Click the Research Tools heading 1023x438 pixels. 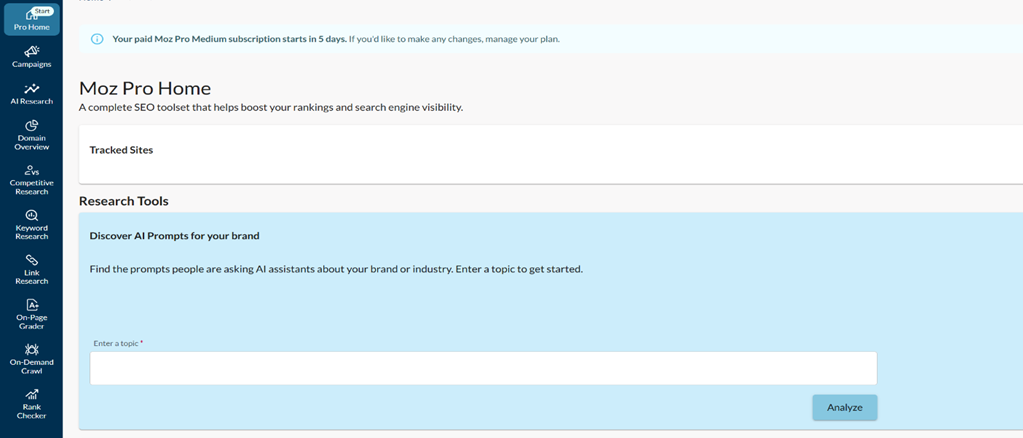(124, 201)
